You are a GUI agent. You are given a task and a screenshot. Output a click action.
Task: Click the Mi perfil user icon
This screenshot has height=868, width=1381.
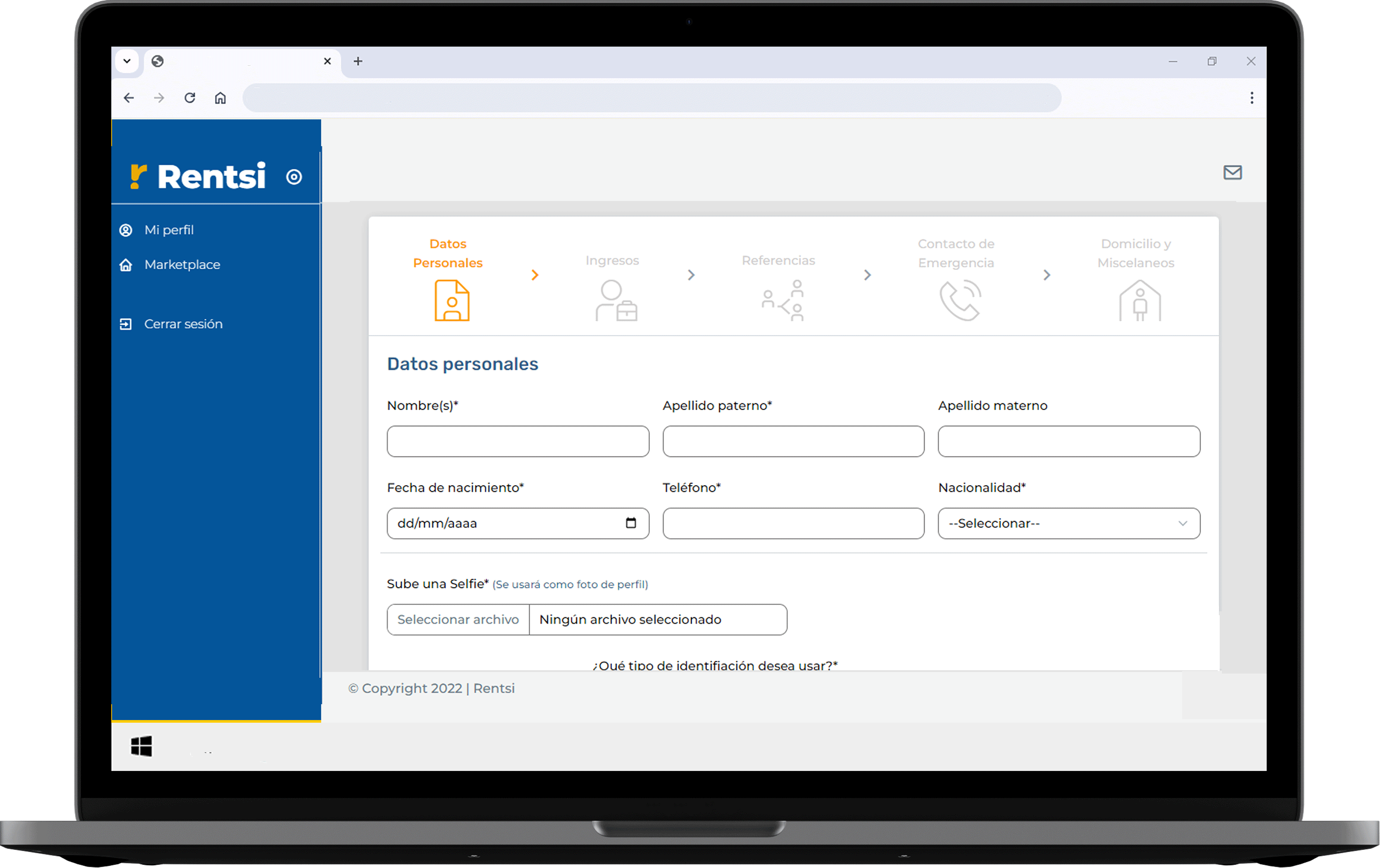pos(126,230)
